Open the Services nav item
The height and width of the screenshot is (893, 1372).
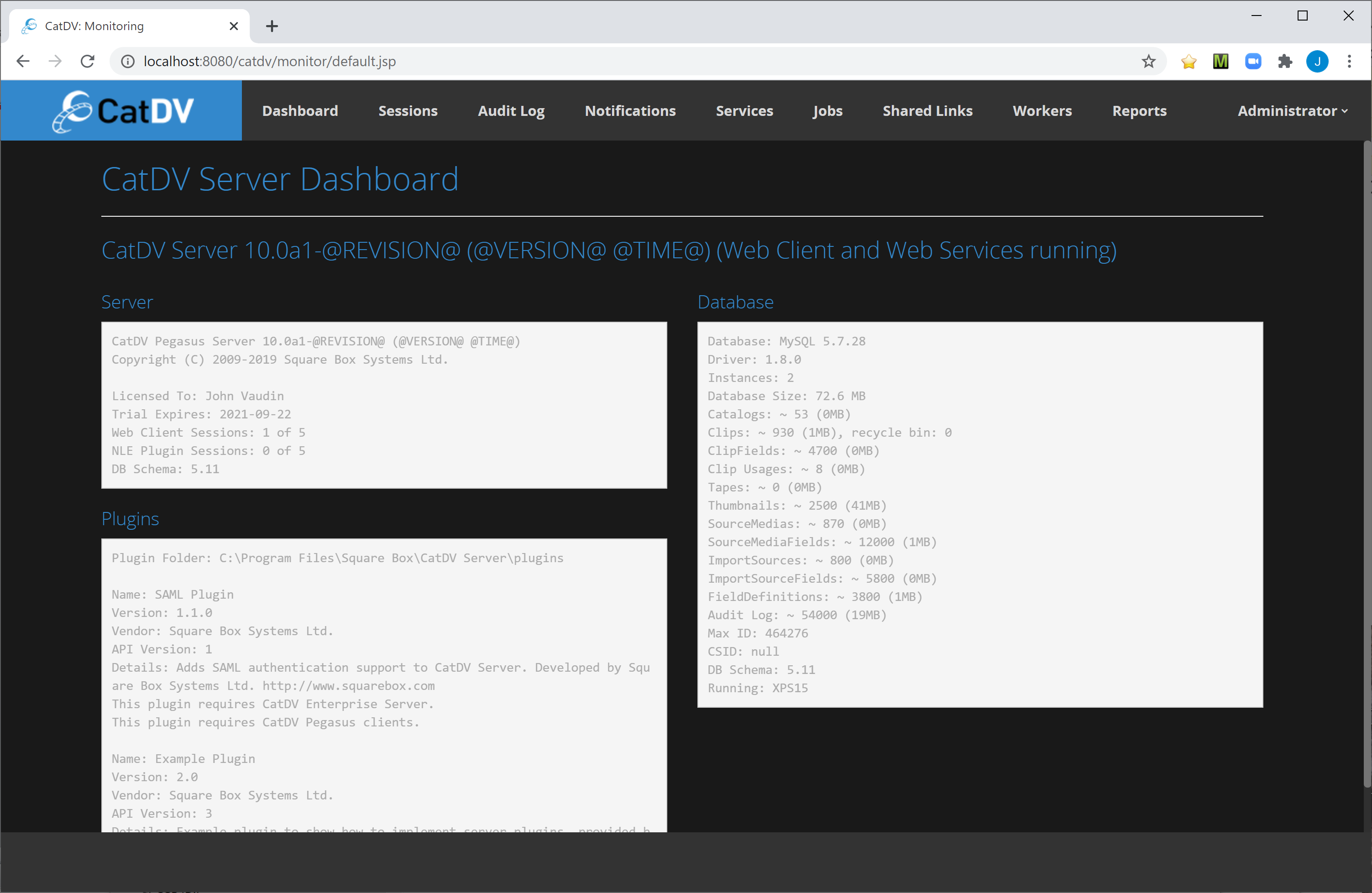click(x=744, y=111)
